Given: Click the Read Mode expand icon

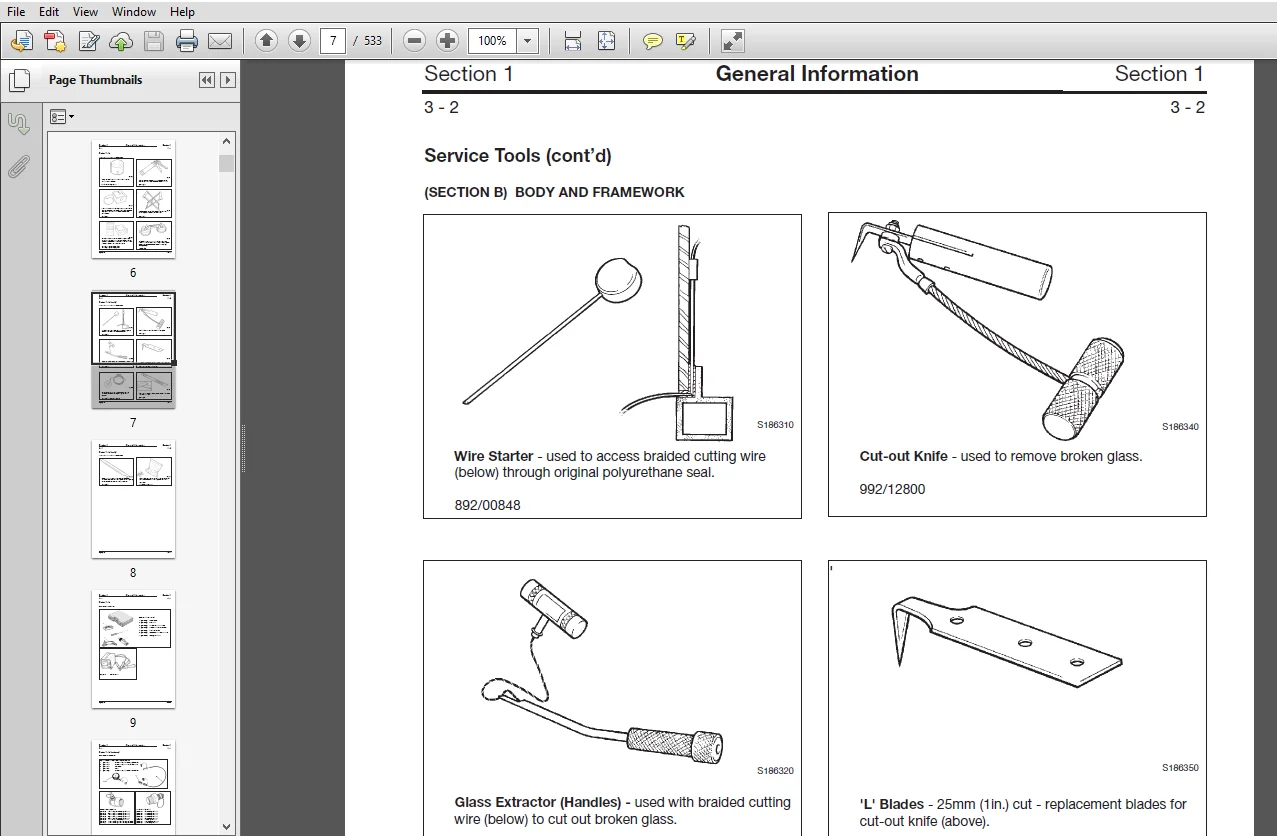Looking at the screenshot, I should click(x=733, y=41).
